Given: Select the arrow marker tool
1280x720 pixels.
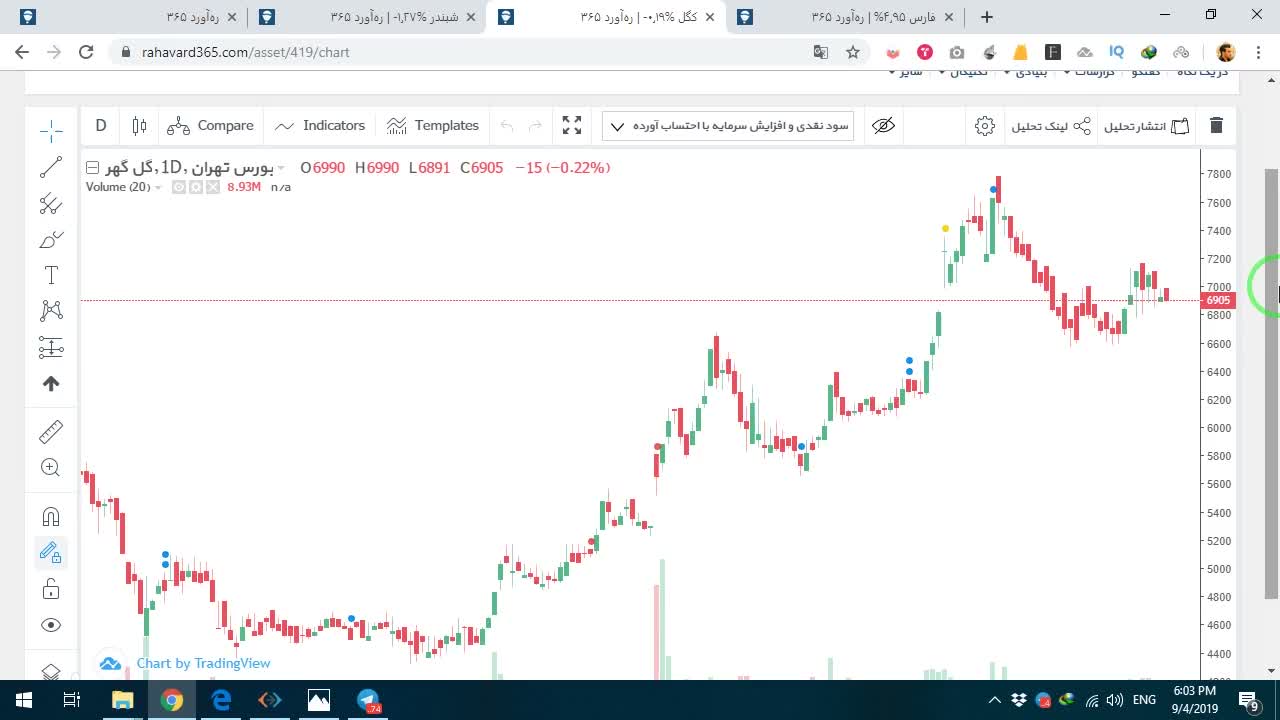Looking at the screenshot, I should click(x=51, y=384).
